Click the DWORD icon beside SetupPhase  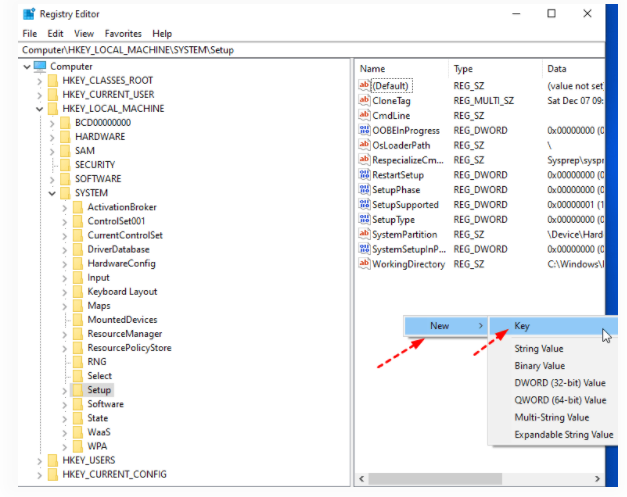364,189
